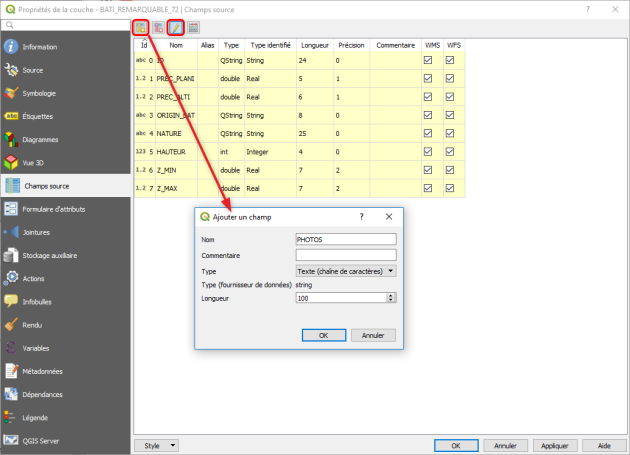Toggle WMS checkbox for Z_MAX field
The image size is (630, 455).
[x=428, y=188]
